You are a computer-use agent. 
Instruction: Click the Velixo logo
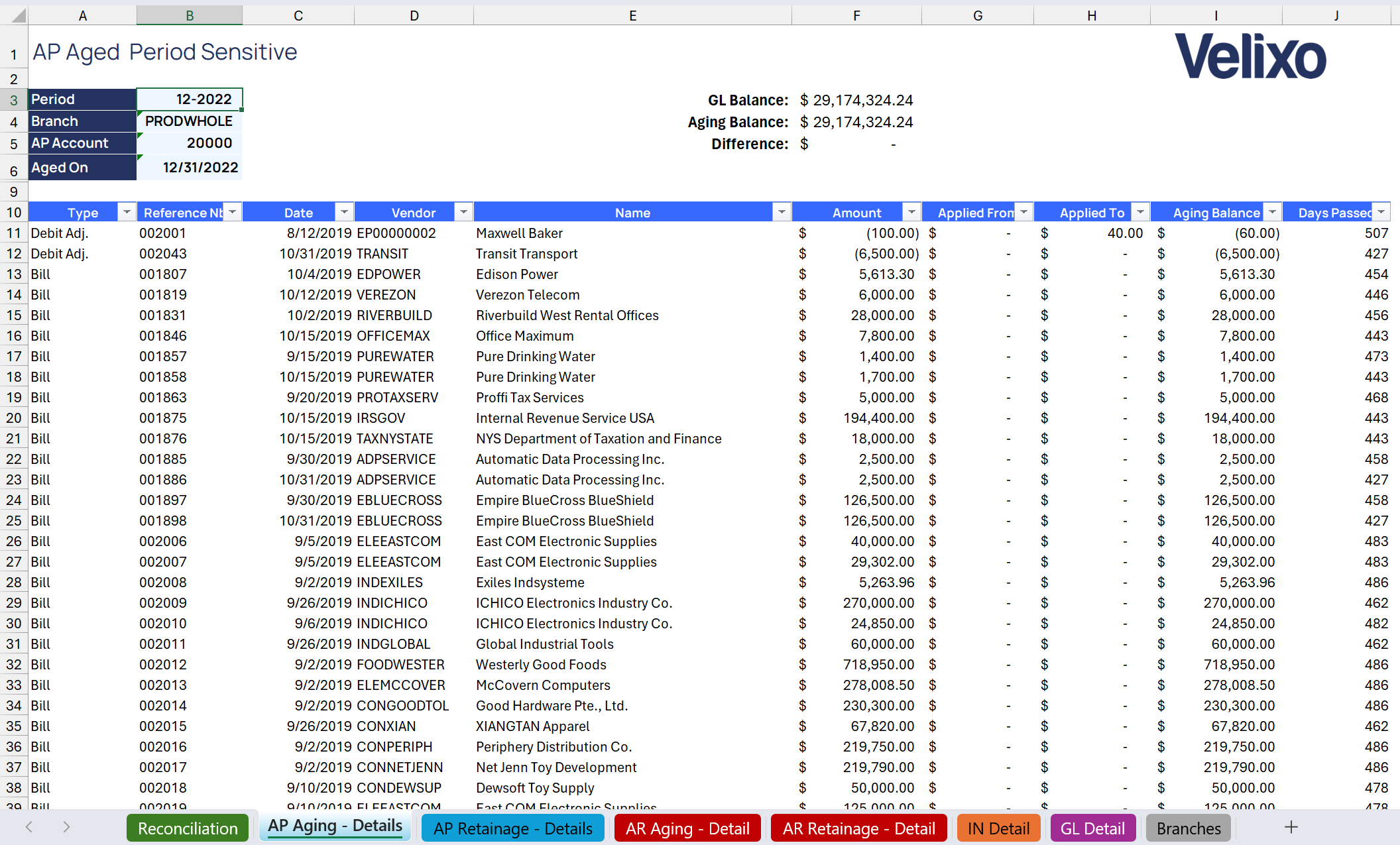(x=1250, y=56)
